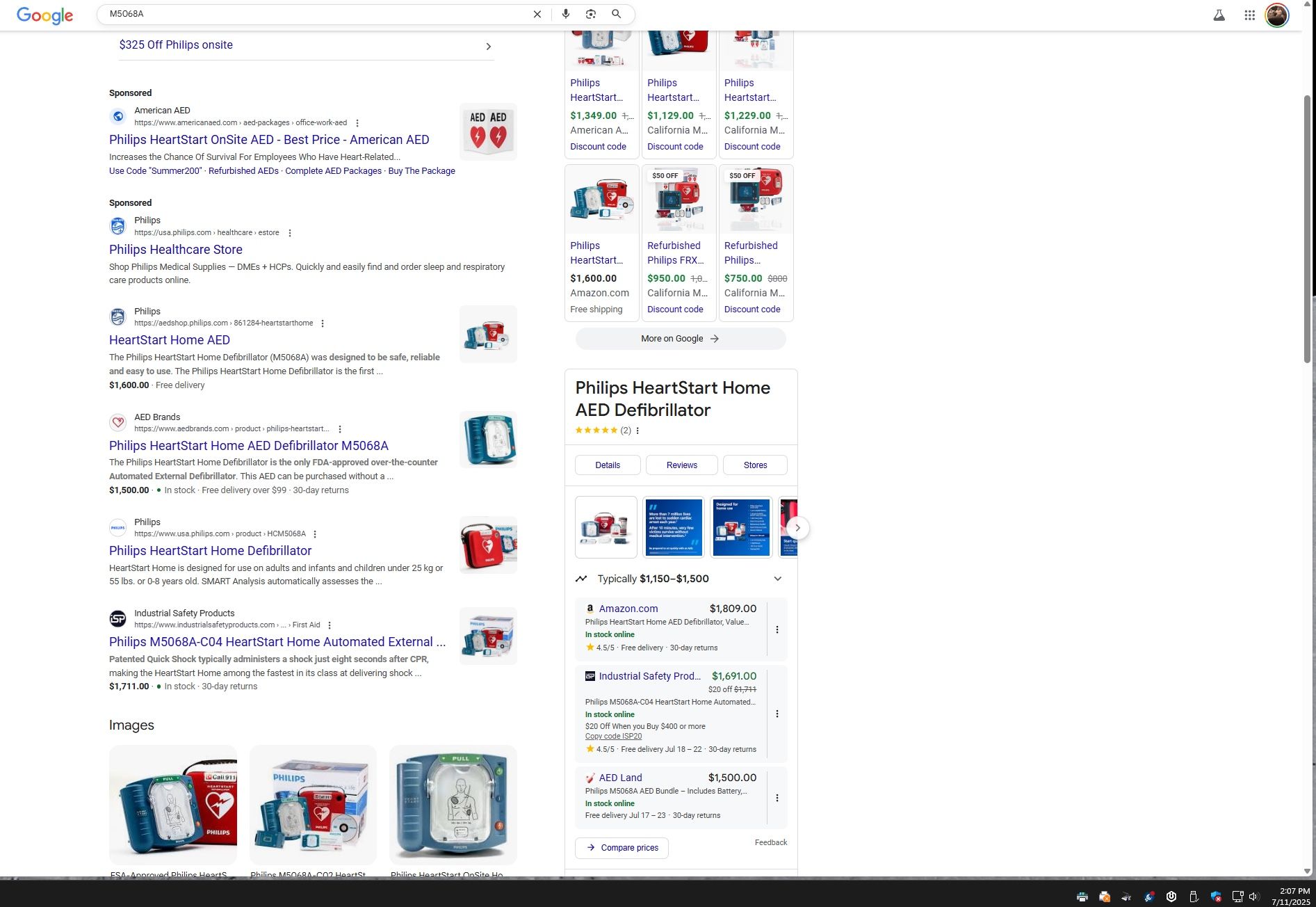Open the Amazon.com seller link
The image size is (1316, 907).
(628, 609)
